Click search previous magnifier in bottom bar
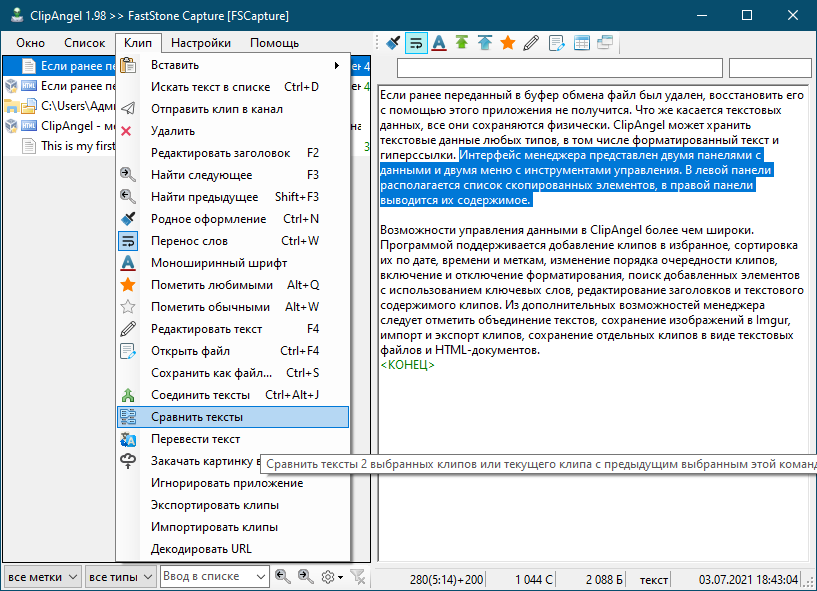This screenshot has height=591, width=817. [283, 576]
